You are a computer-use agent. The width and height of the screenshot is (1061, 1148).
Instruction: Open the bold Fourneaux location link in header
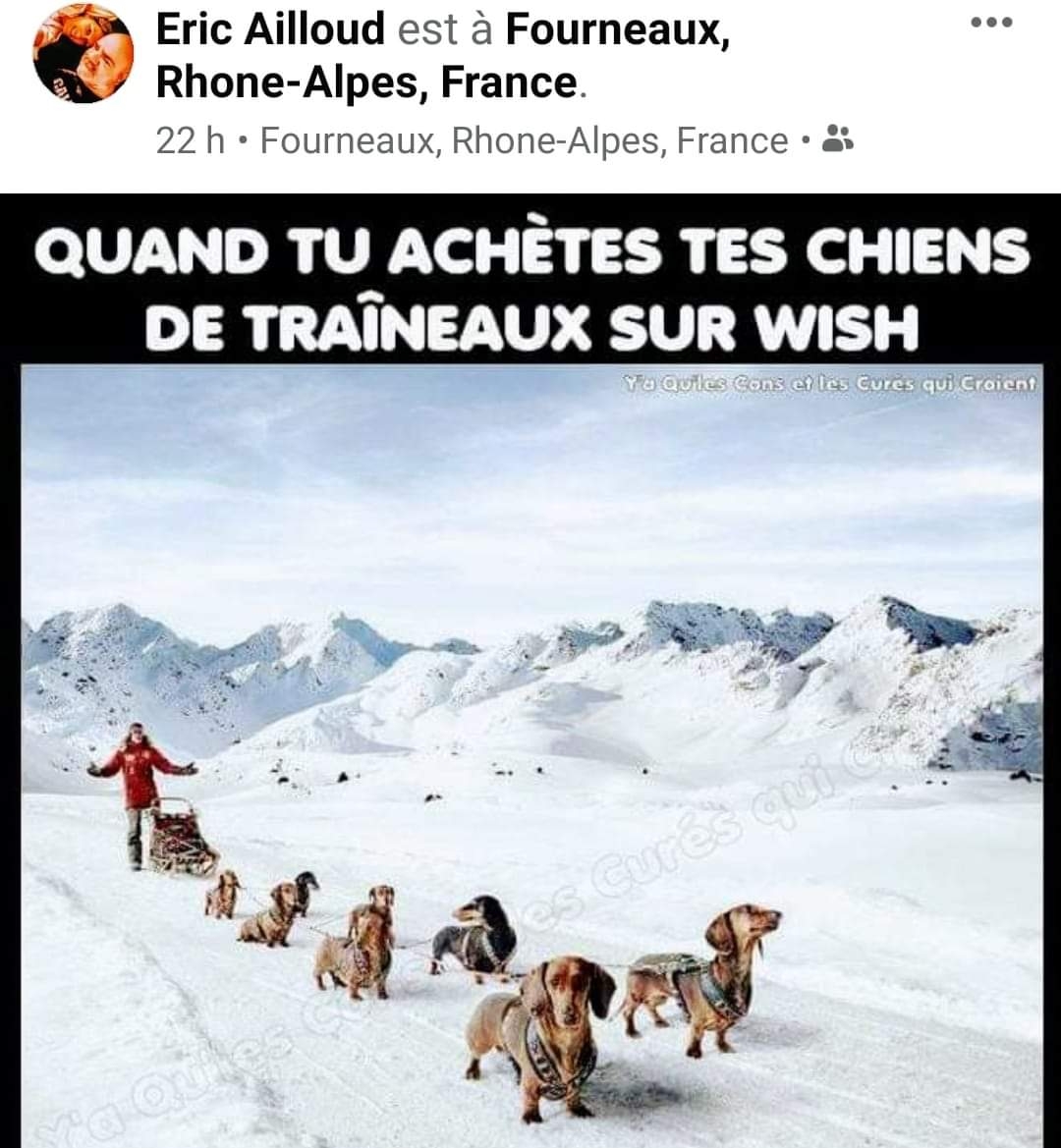click(x=617, y=29)
